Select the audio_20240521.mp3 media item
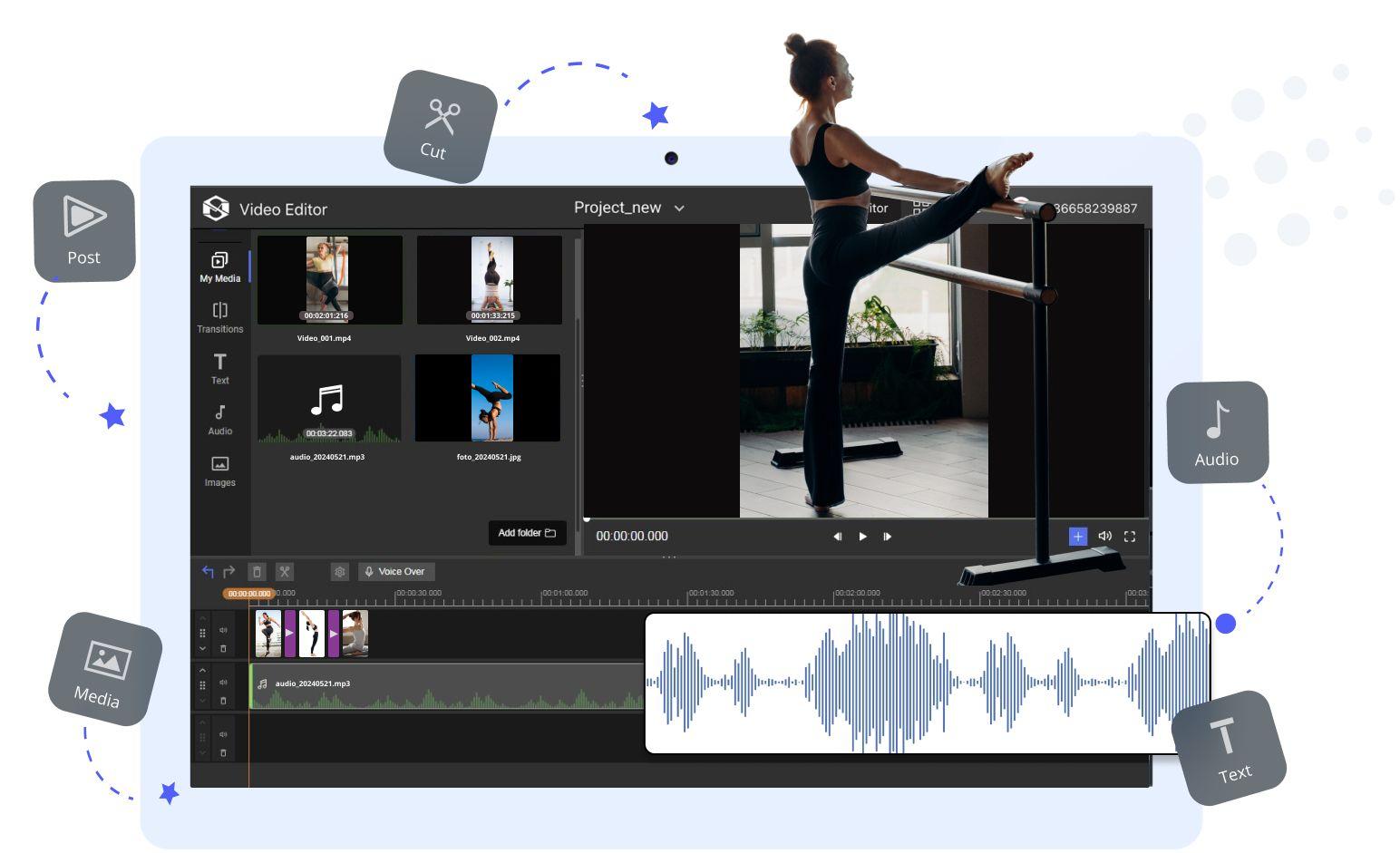The image size is (1400, 853). tap(329, 399)
